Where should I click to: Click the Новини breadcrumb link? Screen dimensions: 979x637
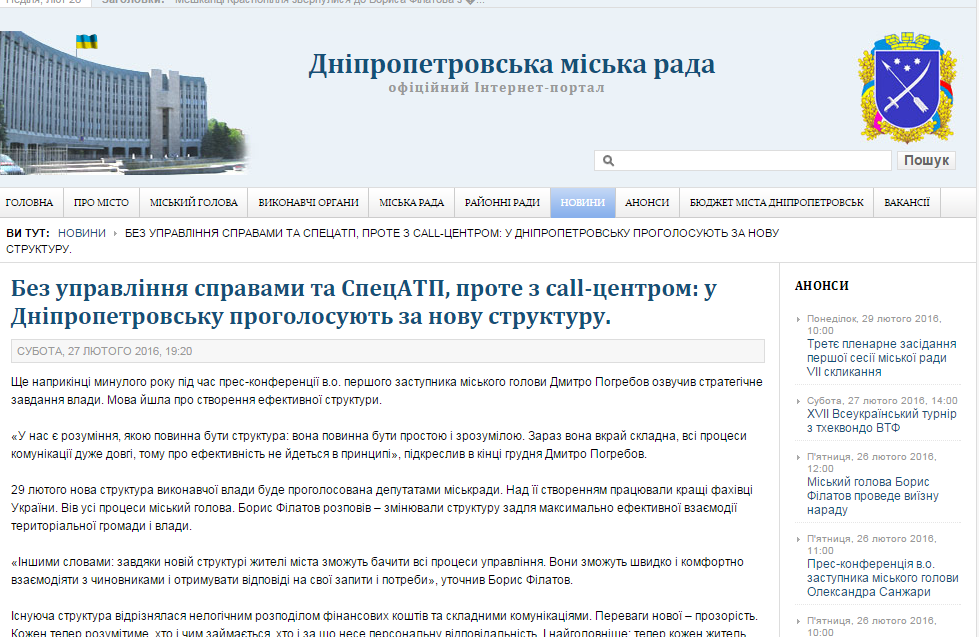click(82, 233)
